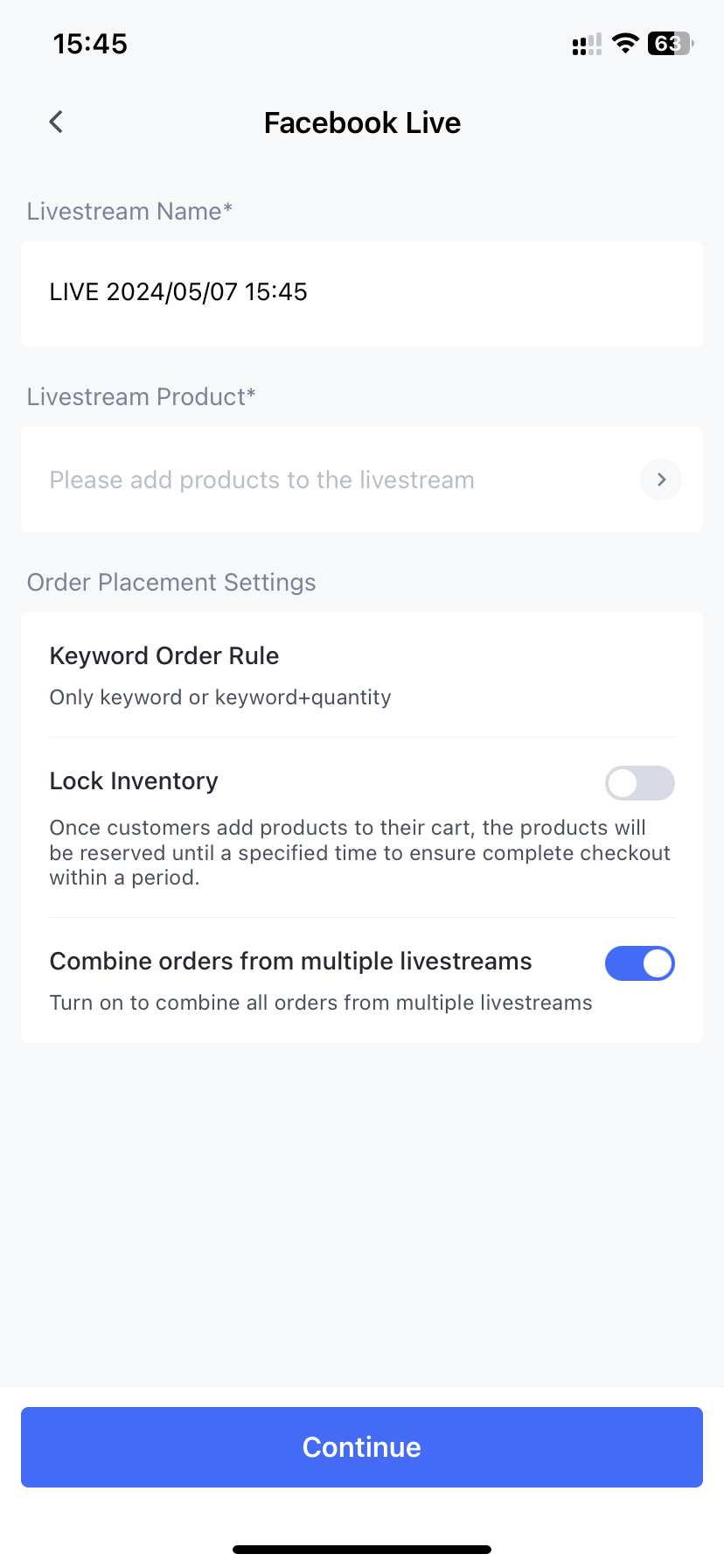Image resolution: width=724 pixels, height=1568 pixels.
Task: Select 'Only keyword or keyword+quantity' rule text
Action: point(220,697)
